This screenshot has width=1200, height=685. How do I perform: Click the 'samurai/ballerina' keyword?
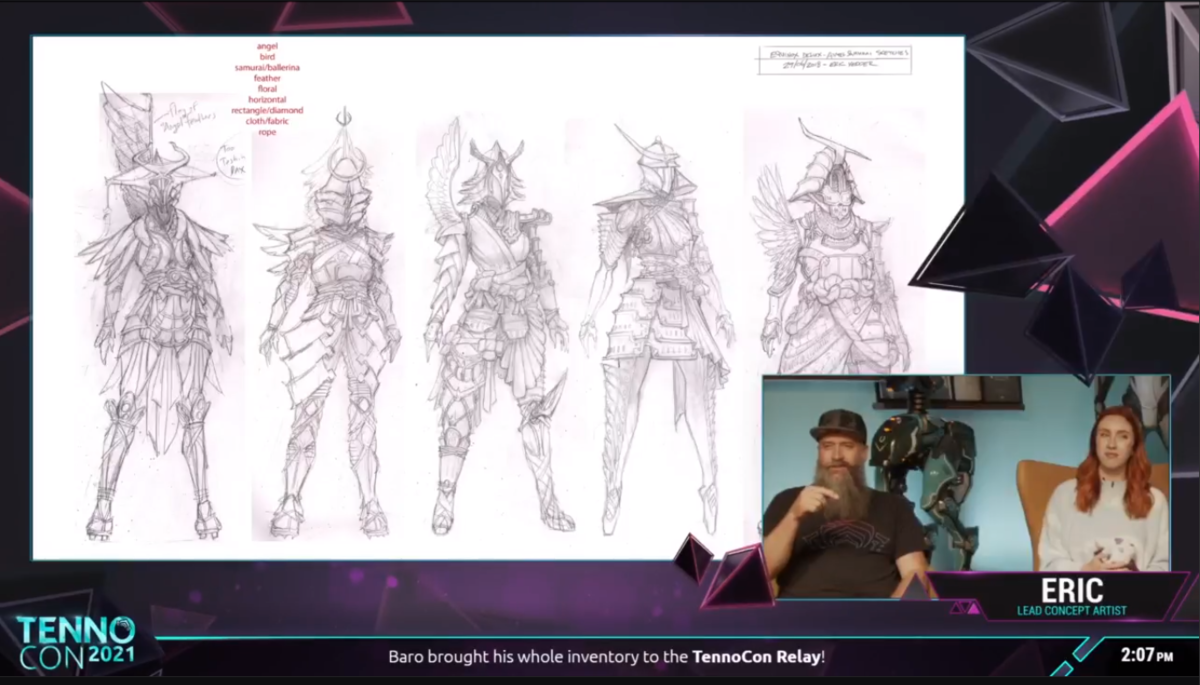pos(267,68)
